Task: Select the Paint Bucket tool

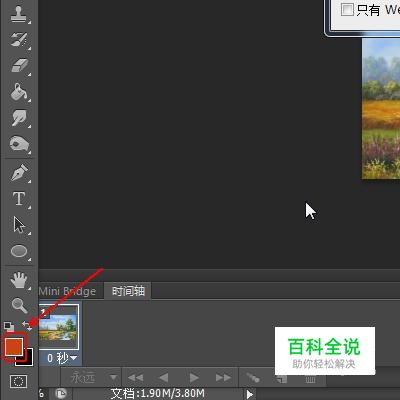Action: coord(19,92)
